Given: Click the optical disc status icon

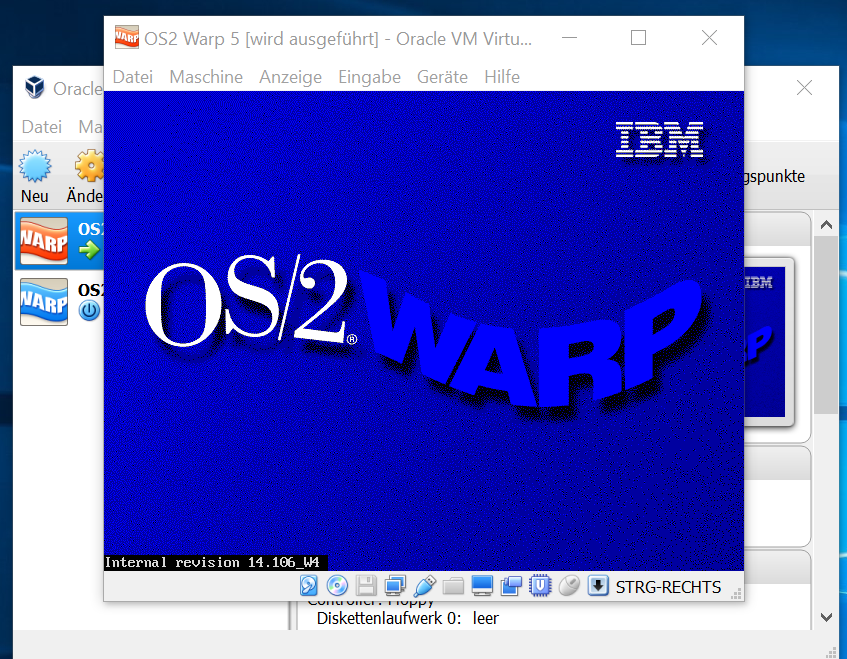Looking at the screenshot, I should [x=337, y=586].
